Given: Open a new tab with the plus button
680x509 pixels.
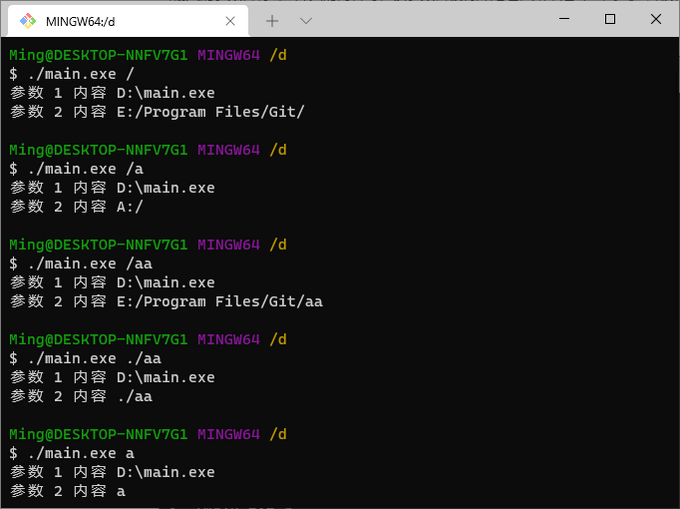Looking at the screenshot, I should pyautogui.click(x=272, y=20).
